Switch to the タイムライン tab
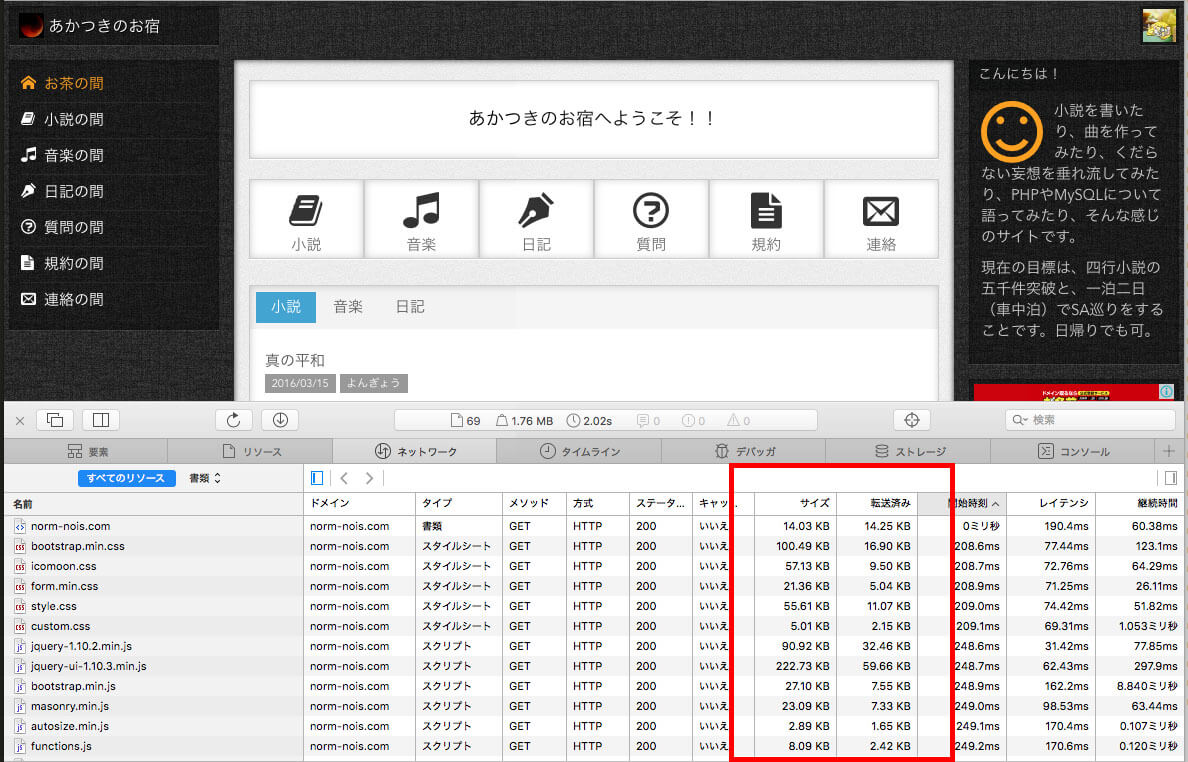This screenshot has width=1188, height=762. (579, 451)
